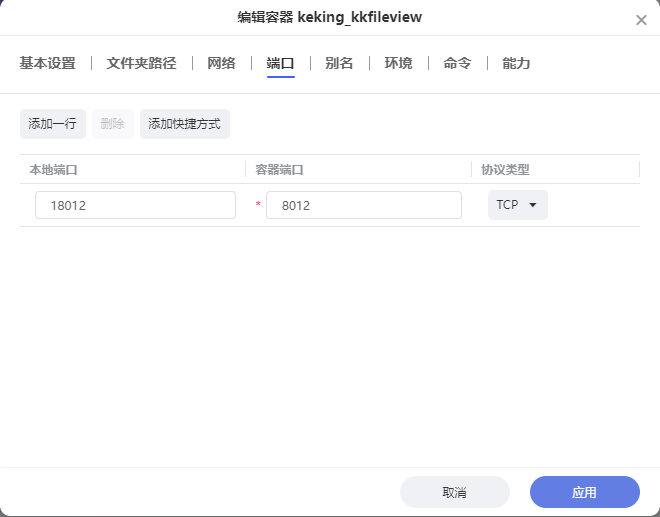Show the 能力 tab
The image size is (660, 517).
click(516, 63)
